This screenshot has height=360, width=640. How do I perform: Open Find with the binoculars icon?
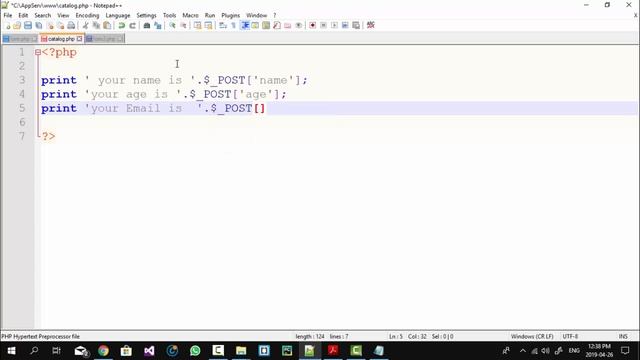[147, 25]
